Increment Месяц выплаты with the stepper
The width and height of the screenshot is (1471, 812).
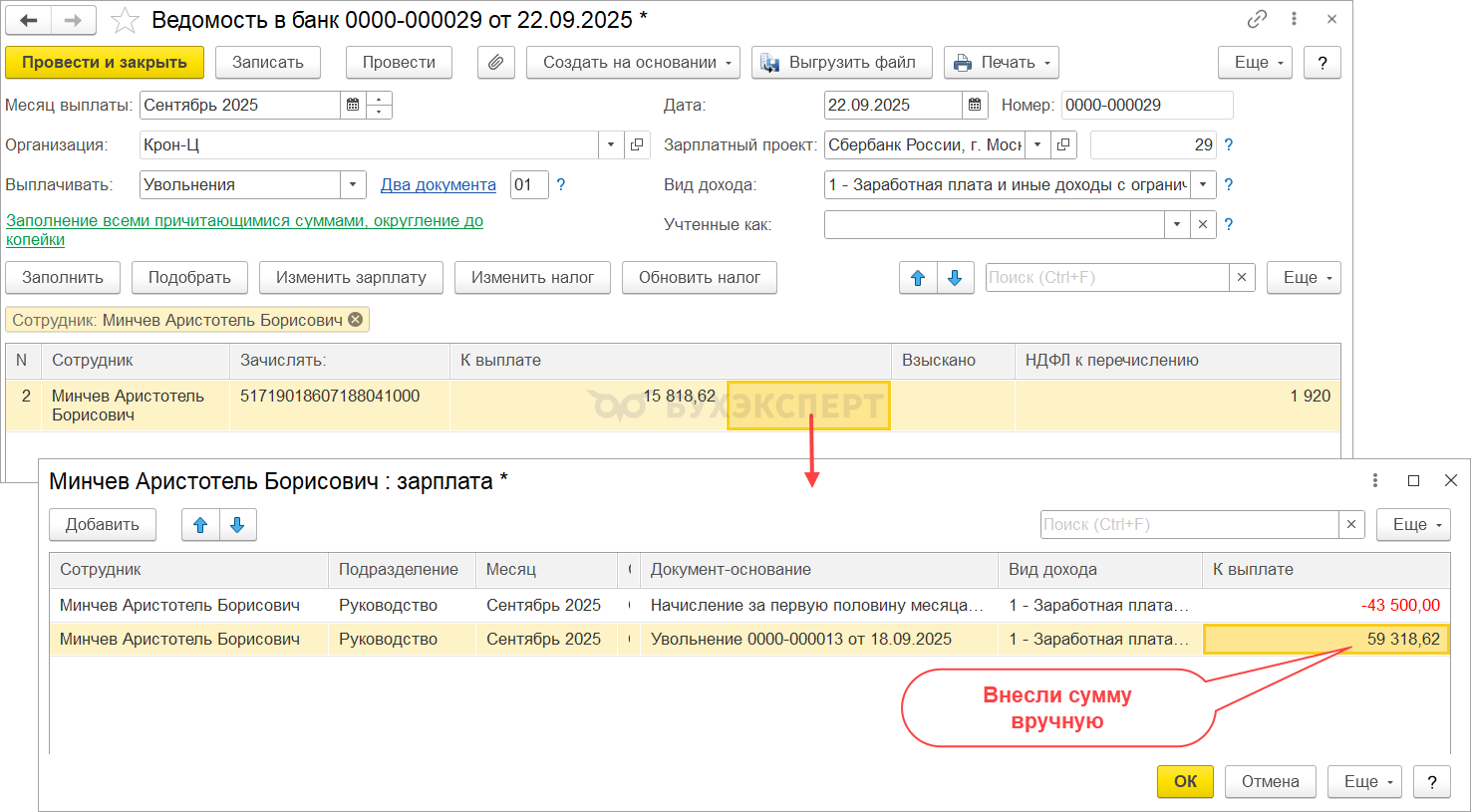point(379,99)
